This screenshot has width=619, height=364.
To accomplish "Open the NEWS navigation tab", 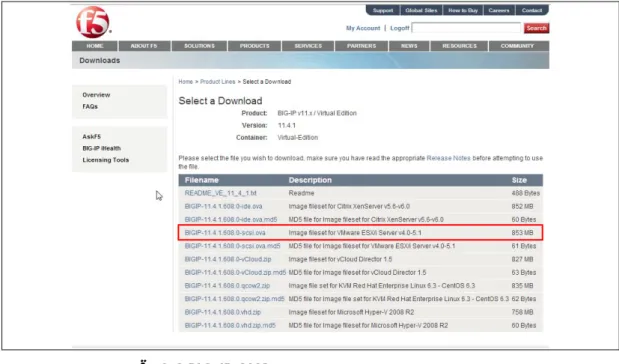I will tap(409, 46).
